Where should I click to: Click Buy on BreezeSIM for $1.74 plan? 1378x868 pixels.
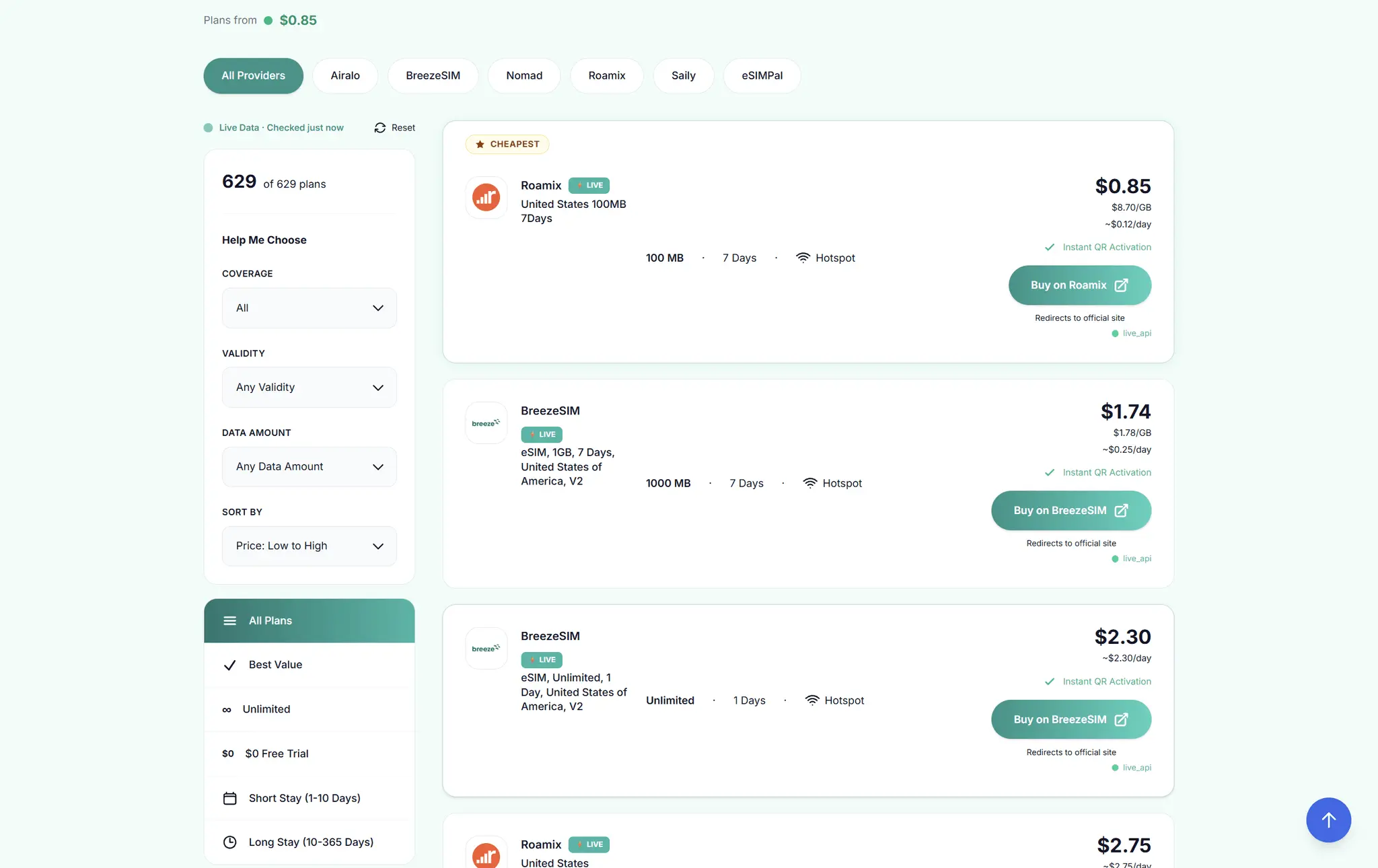click(x=1071, y=511)
